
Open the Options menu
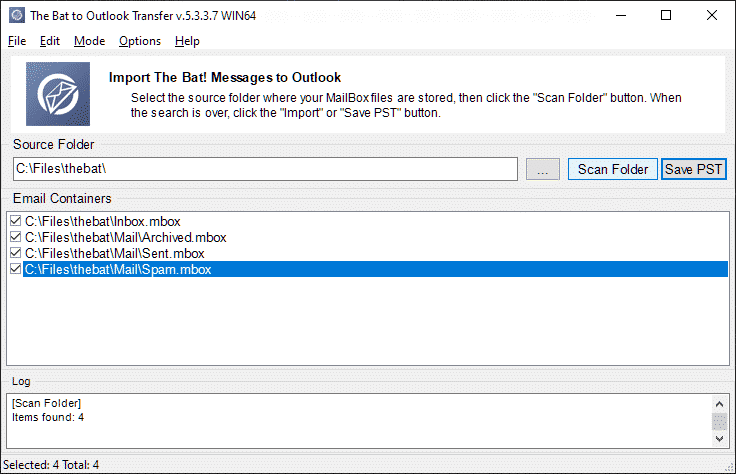[140, 41]
